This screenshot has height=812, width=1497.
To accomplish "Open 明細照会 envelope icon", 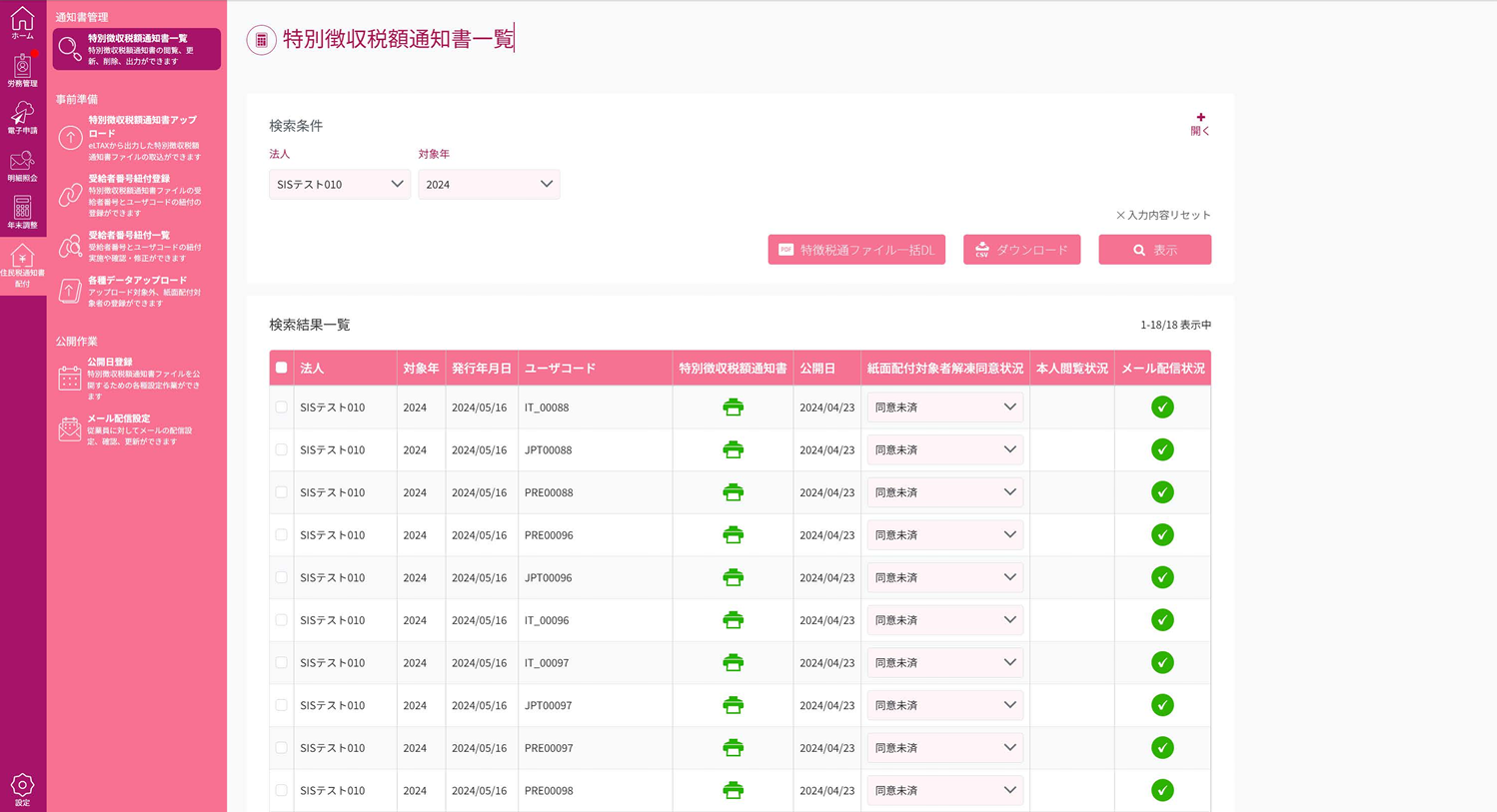I will [22, 165].
